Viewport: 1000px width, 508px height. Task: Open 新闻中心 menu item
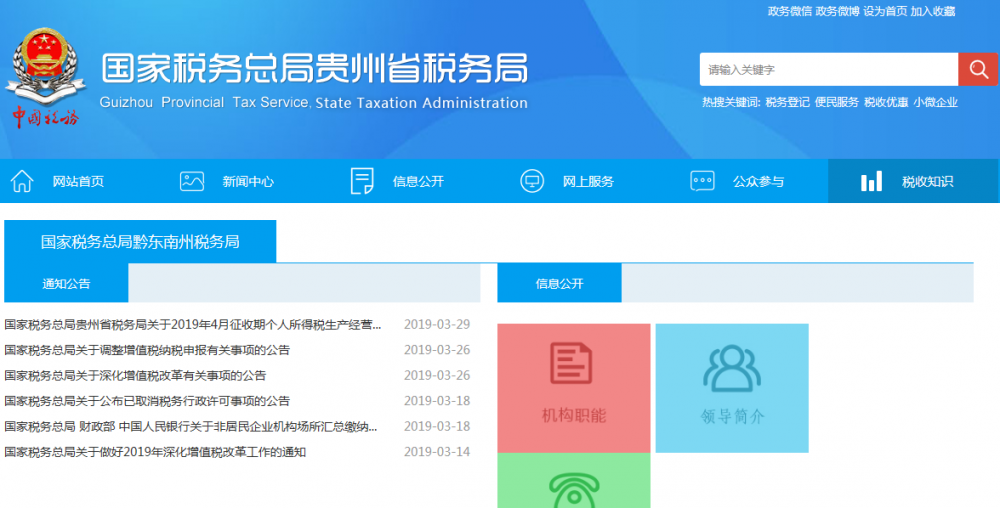tap(248, 182)
